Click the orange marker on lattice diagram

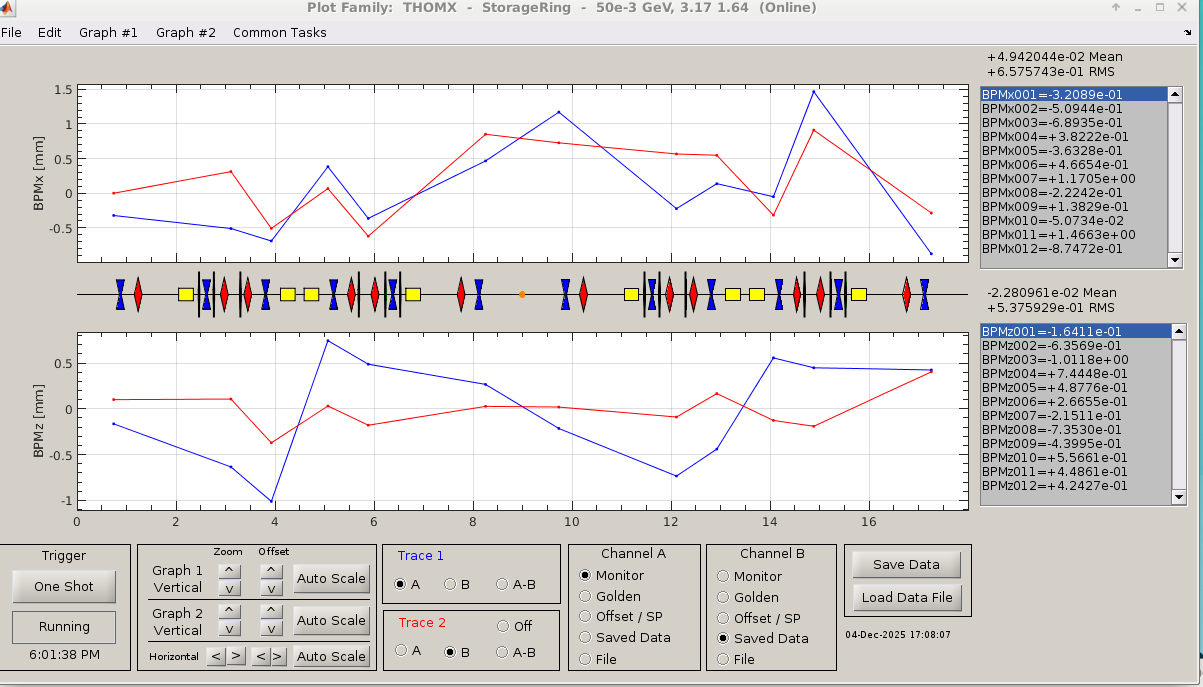coord(522,294)
